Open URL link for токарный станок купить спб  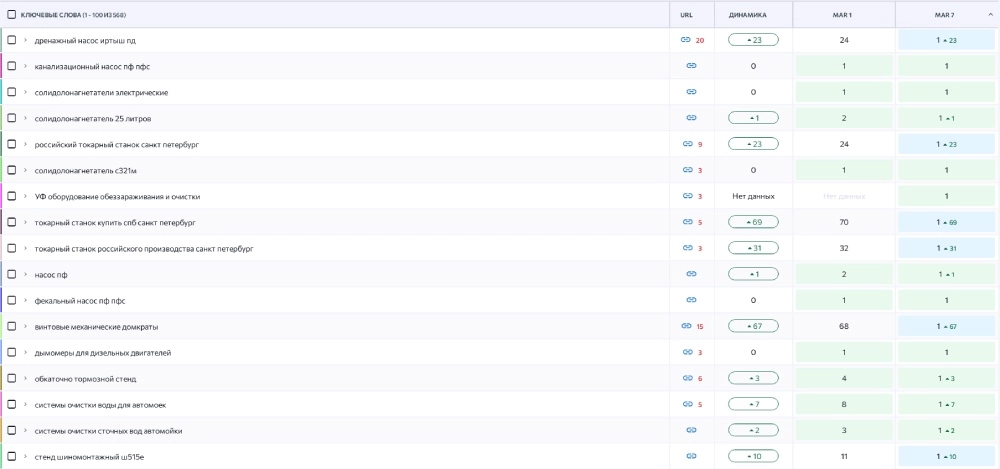688,222
